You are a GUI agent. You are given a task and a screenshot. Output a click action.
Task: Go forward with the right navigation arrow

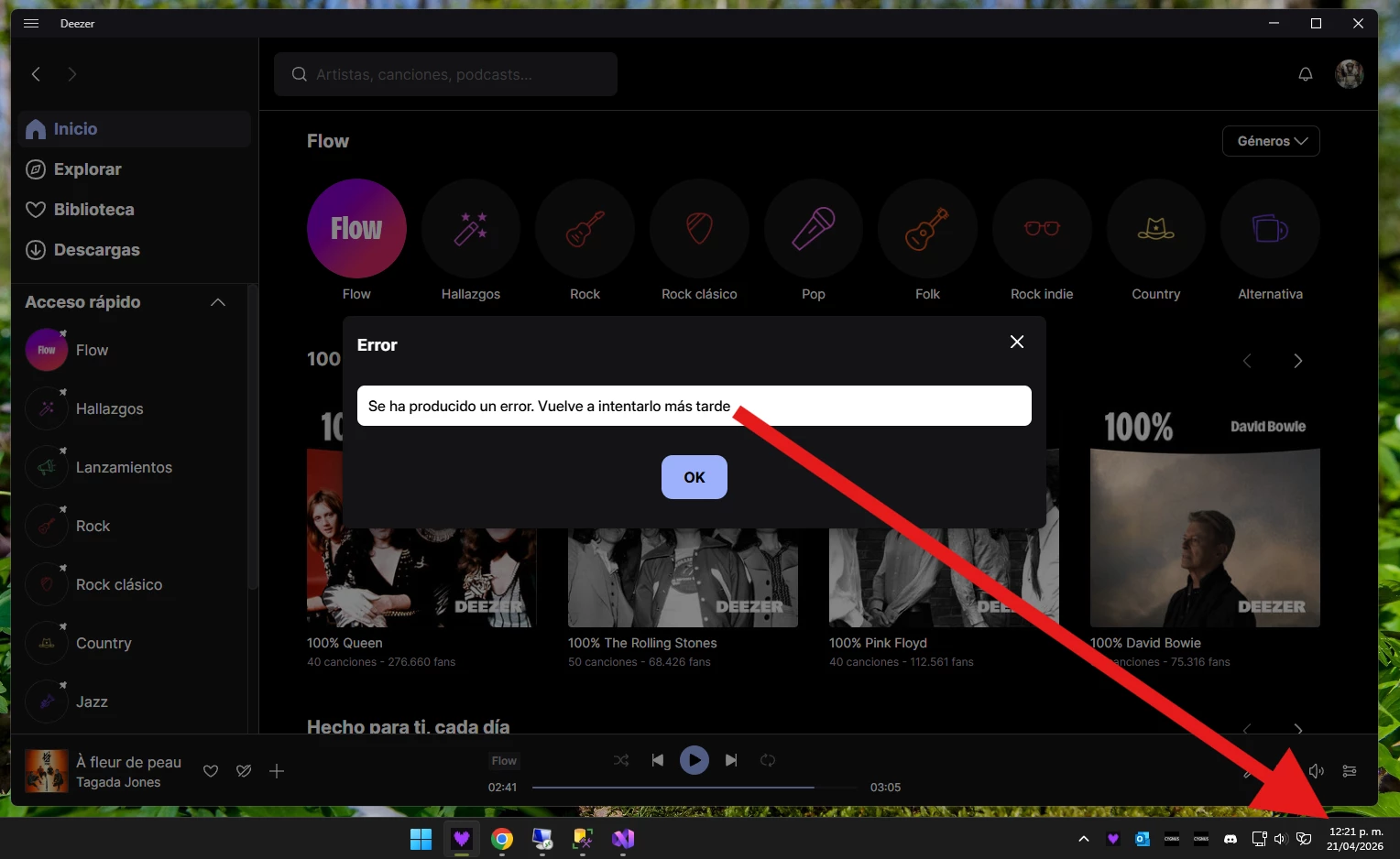(x=72, y=74)
